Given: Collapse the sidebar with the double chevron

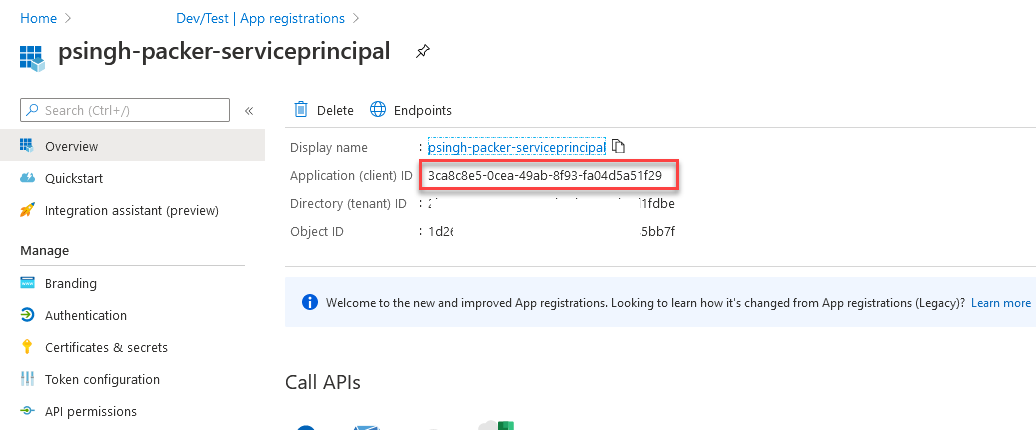Looking at the screenshot, I should [x=249, y=110].
